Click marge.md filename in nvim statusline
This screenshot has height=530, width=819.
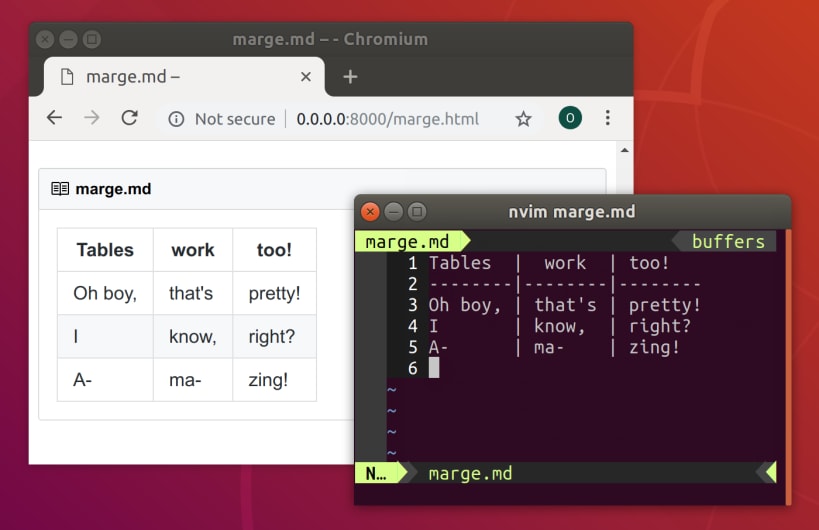(x=470, y=474)
